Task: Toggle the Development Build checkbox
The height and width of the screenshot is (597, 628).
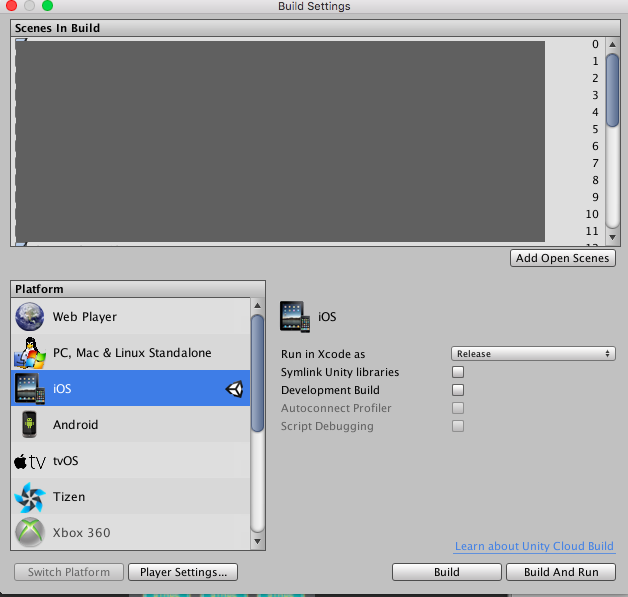Action: pos(458,390)
